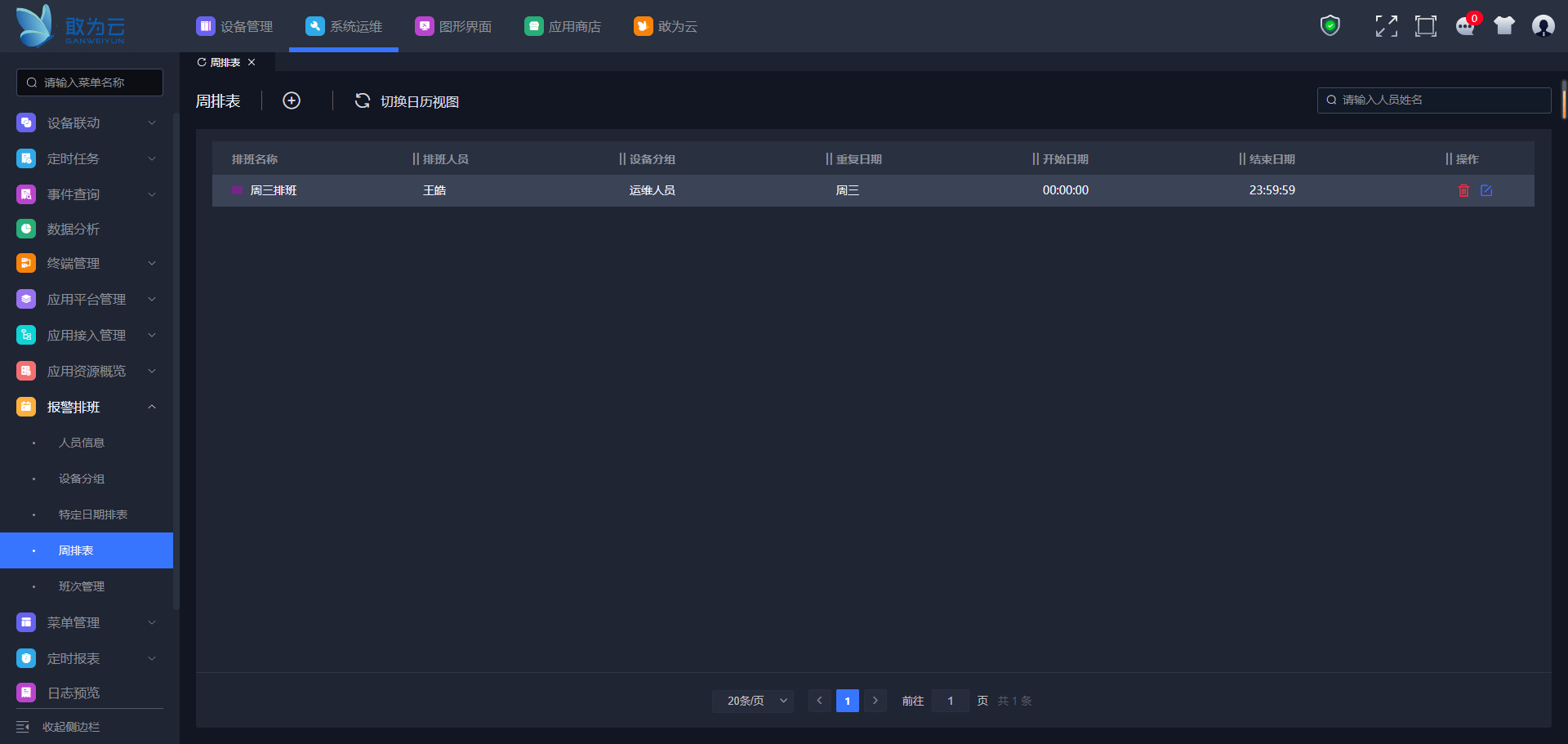The width and height of the screenshot is (1568, 744).
Task: Select the 系统运维 top tab
Action: point(344,26)
